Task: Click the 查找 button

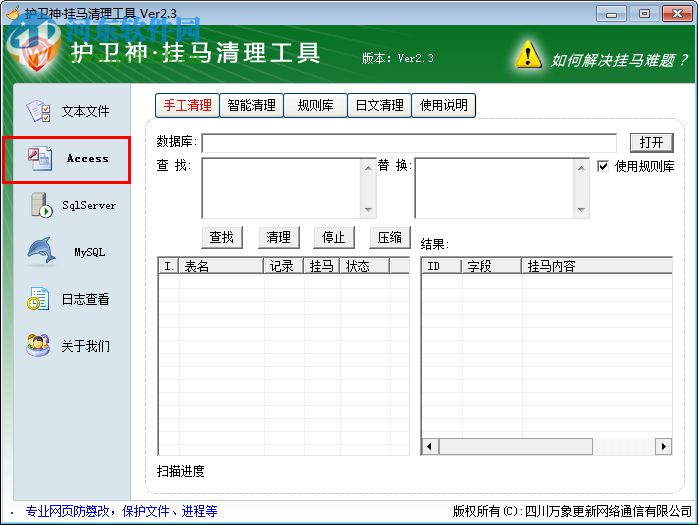Action: pyautogui.click(x=222, y=237)
